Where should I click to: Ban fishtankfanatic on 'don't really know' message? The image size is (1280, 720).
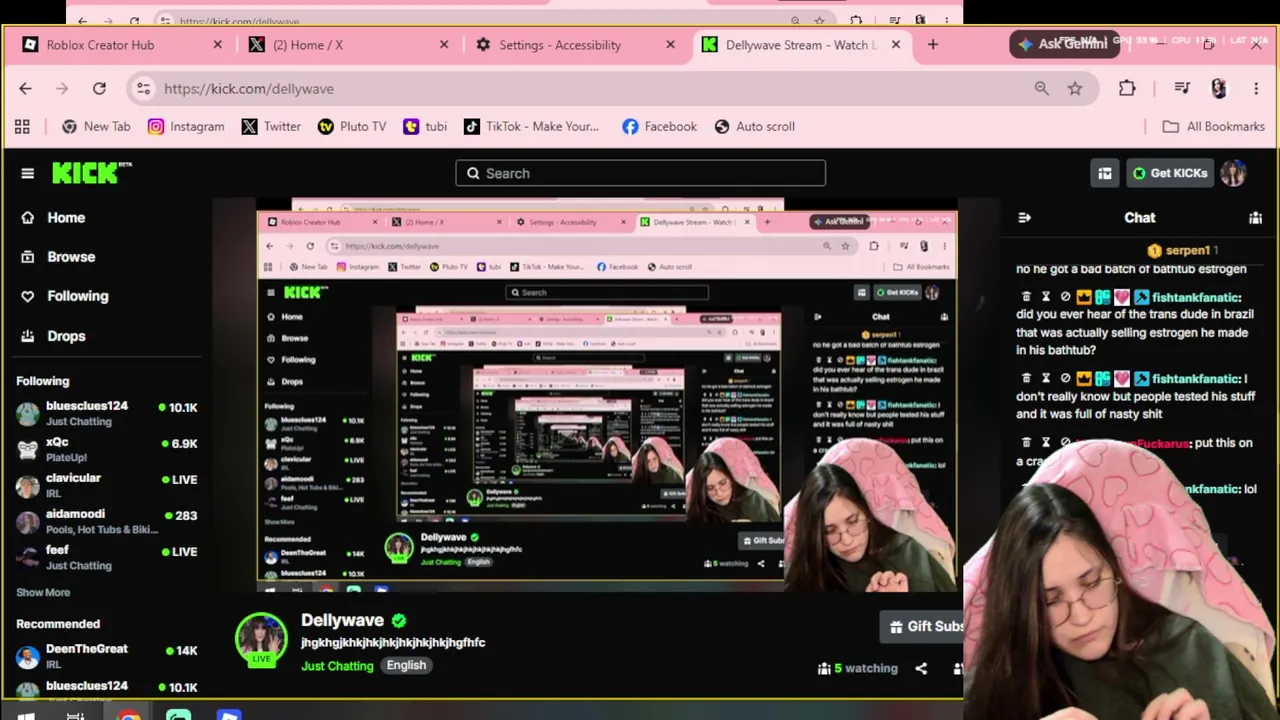(1065, 379)
